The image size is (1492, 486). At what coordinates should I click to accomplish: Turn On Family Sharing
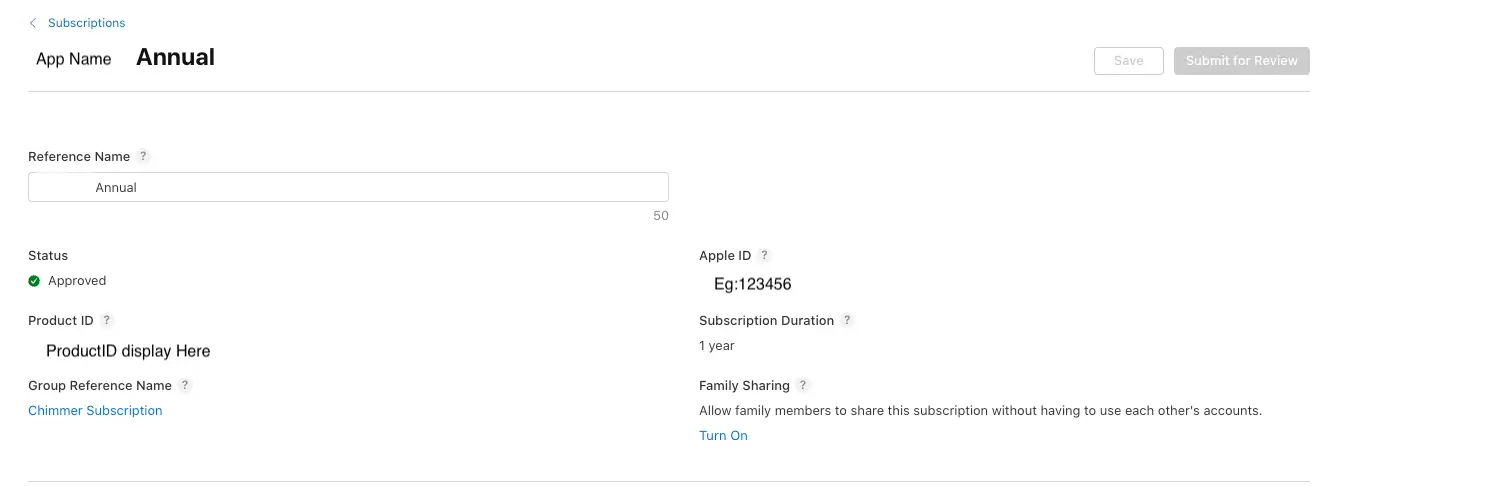[x=723, y=436]
